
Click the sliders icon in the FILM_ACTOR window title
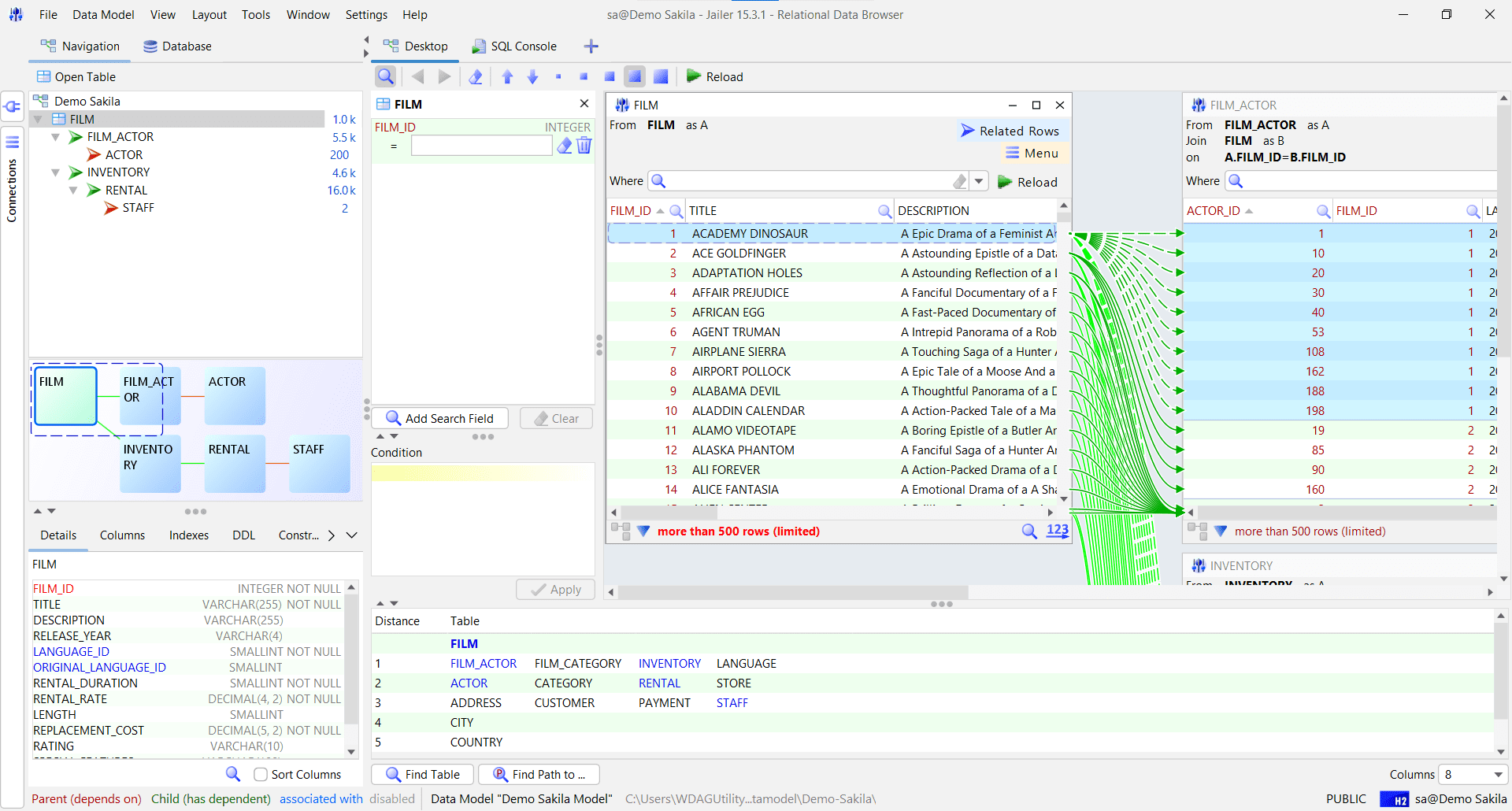pos(1199,105)
